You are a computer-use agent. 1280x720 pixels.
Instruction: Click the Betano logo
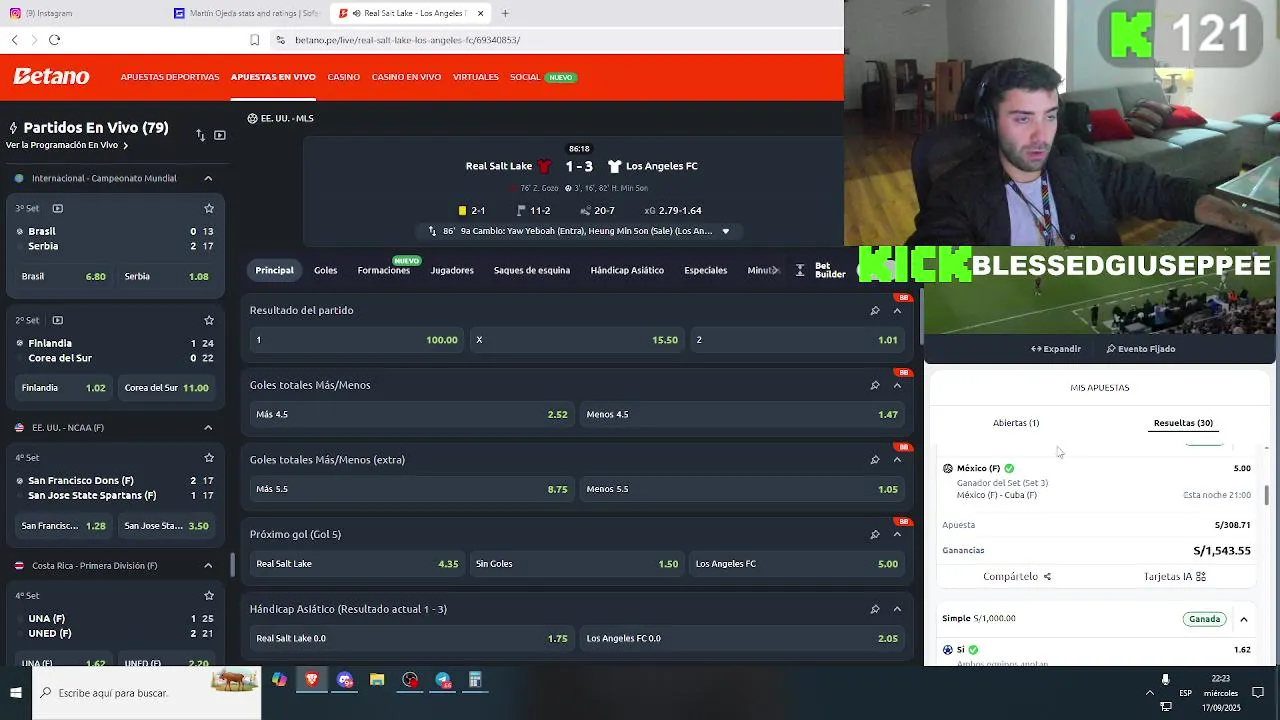point(51,77)
